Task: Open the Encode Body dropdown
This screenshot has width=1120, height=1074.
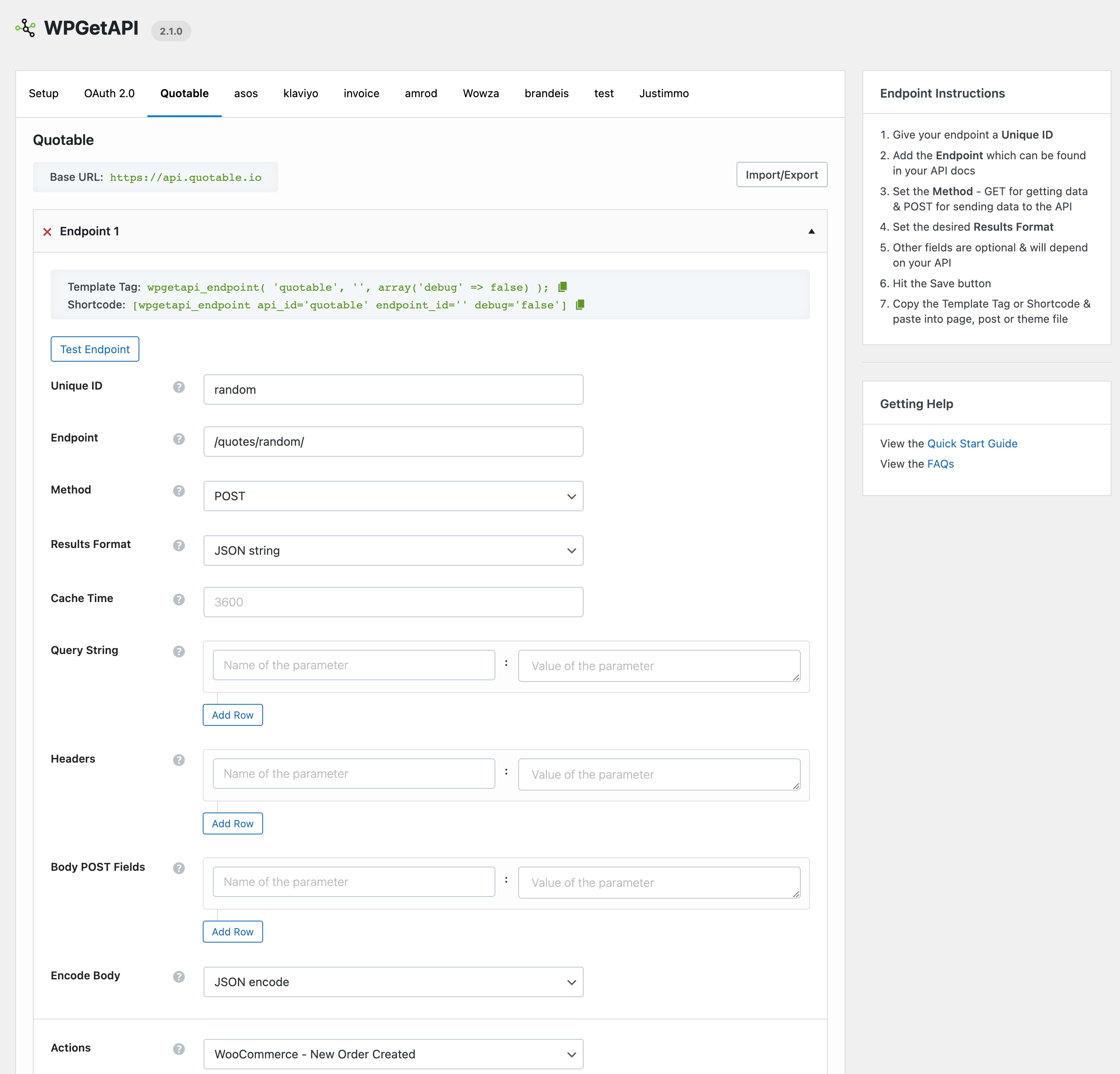Action: tap(393, 982)
